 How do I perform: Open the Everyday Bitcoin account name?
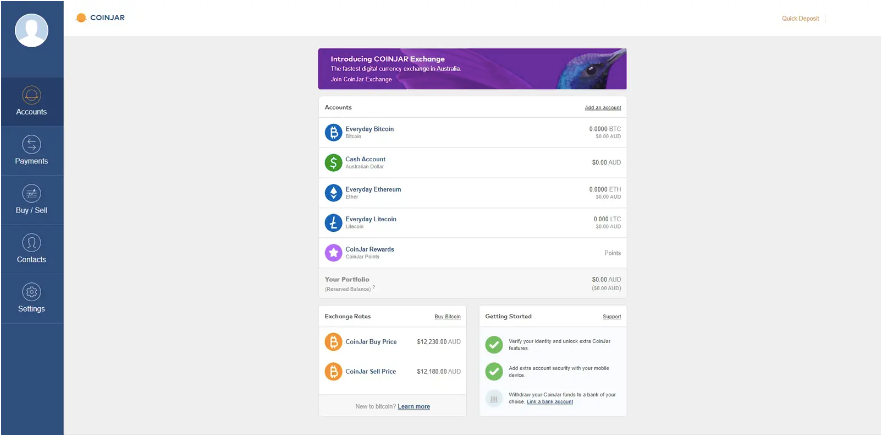pos(370,129)
